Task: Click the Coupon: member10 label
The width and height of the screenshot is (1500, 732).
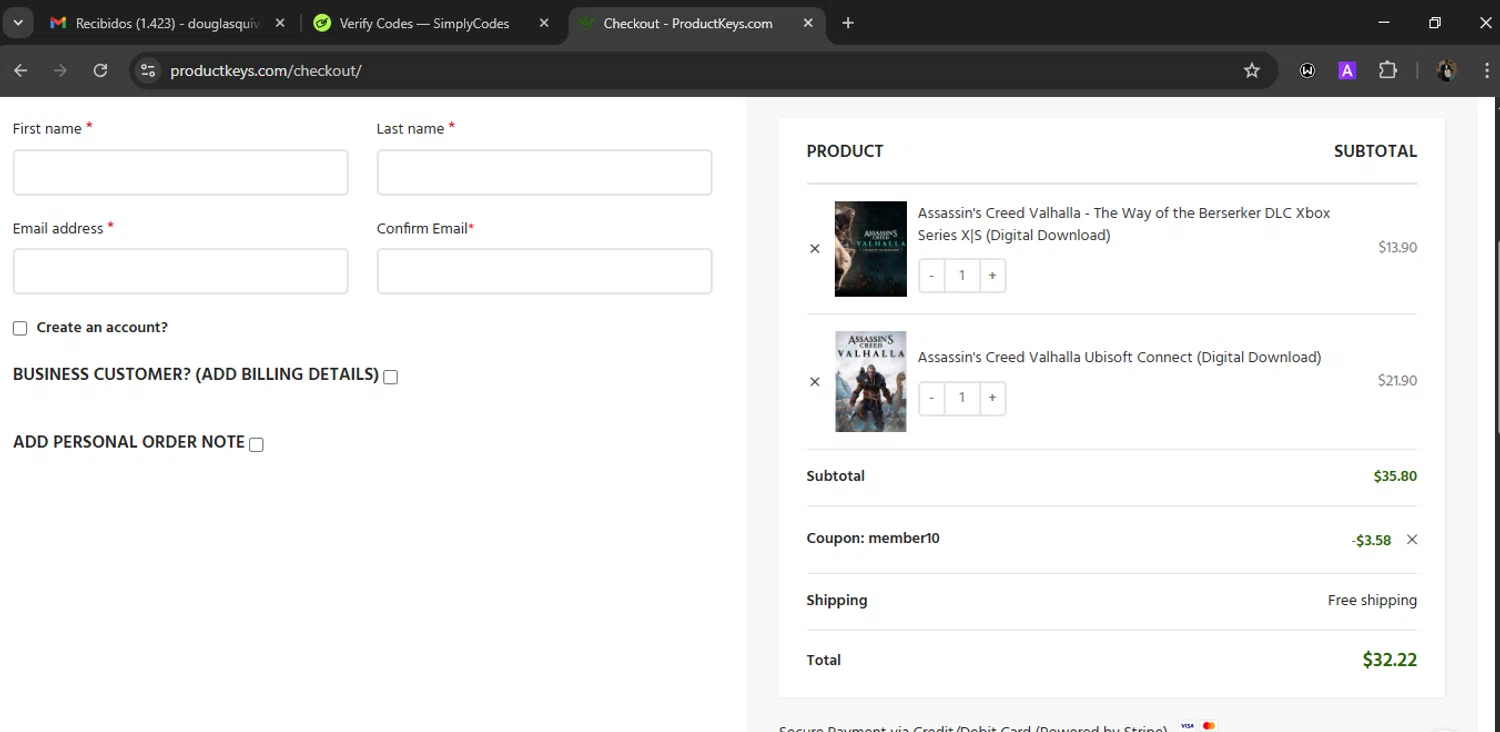Action: pyautogui.click(x=873, y=538)
